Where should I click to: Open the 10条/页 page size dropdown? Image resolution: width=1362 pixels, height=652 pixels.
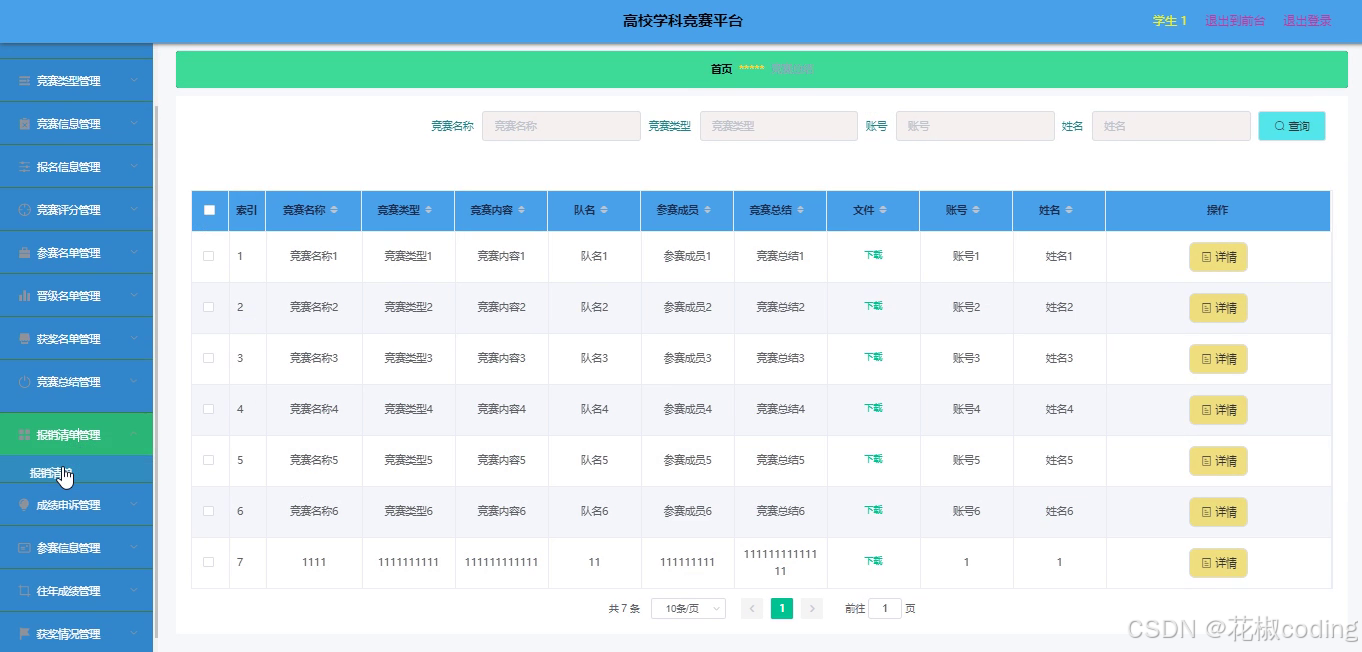pos(687,607)
